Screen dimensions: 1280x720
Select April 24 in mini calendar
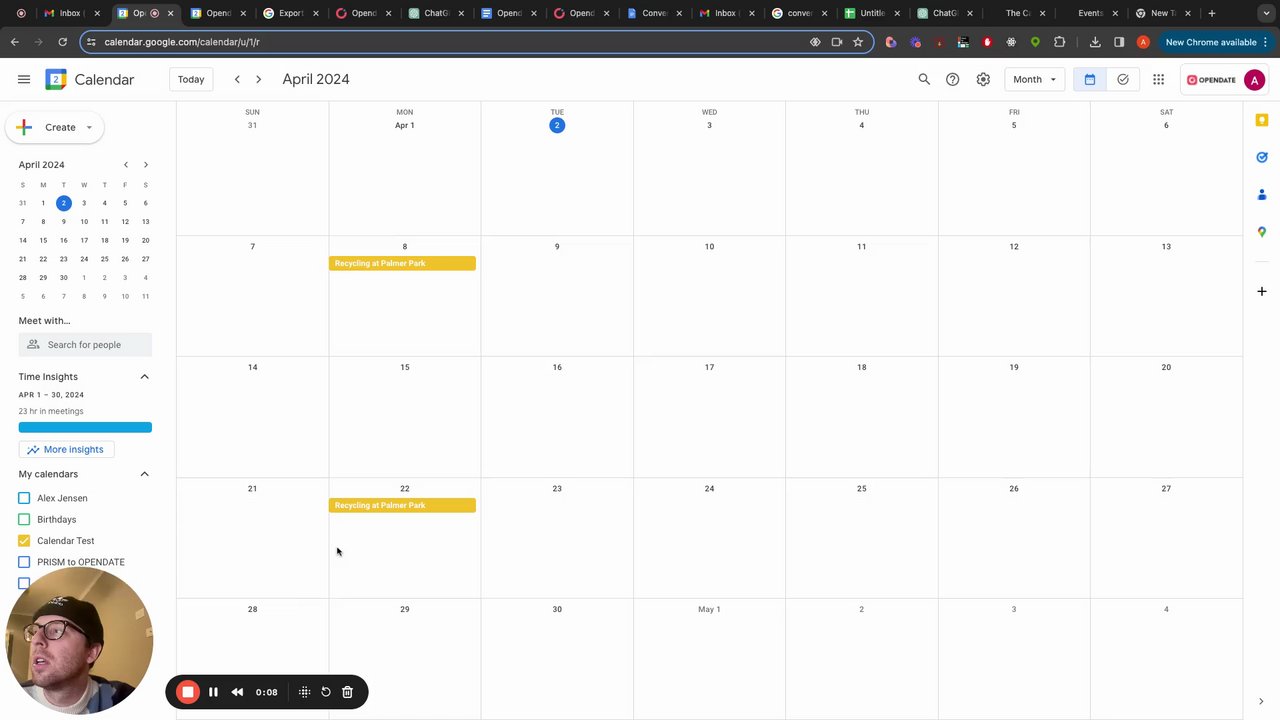(84, 259)
